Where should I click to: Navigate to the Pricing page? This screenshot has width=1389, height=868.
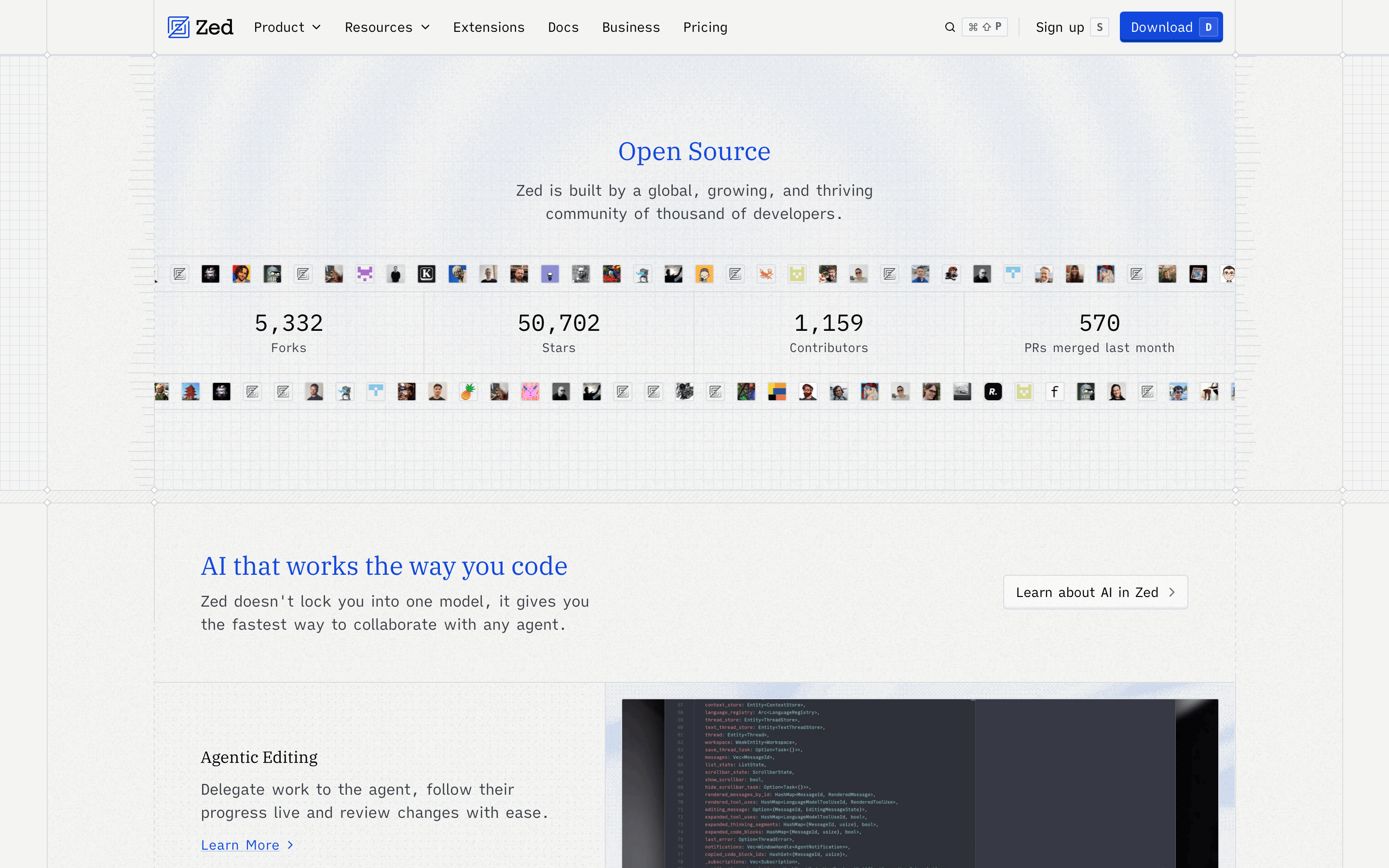[705, 27]
